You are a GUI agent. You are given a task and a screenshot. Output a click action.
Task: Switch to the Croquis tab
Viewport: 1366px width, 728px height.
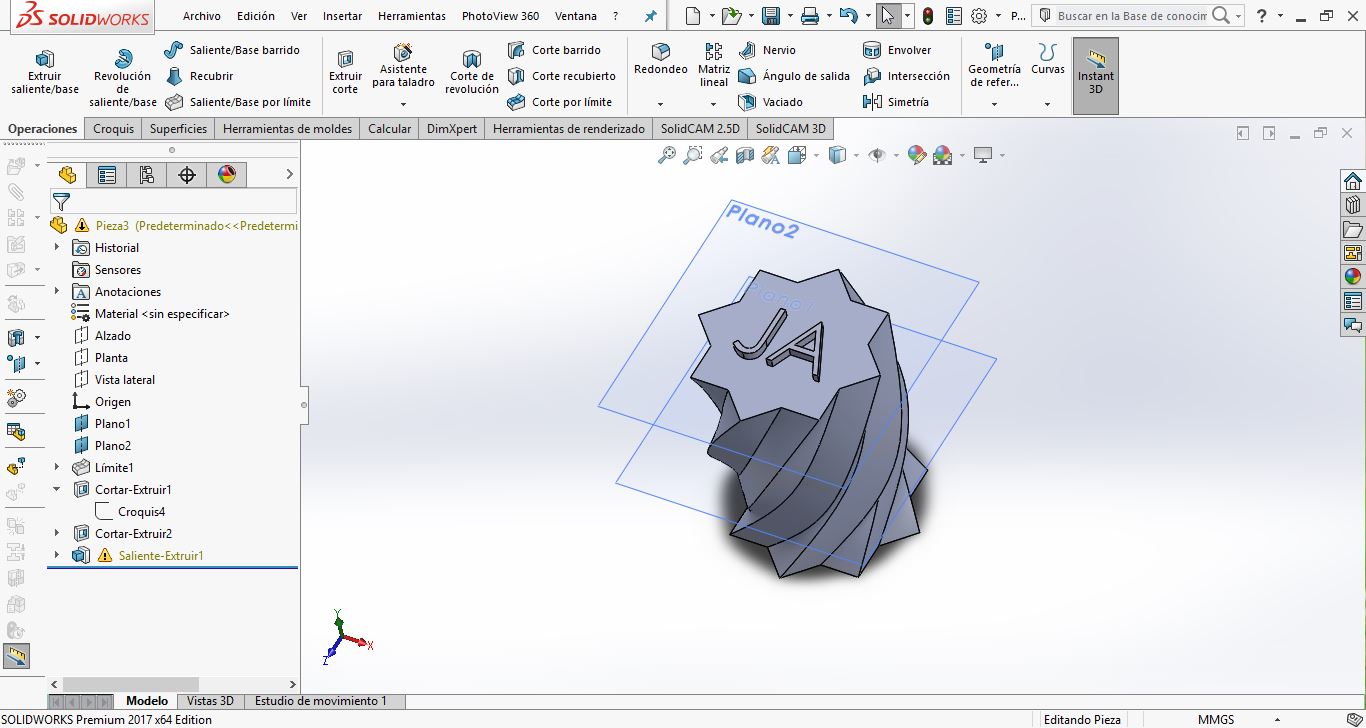[x=114, y=128]
